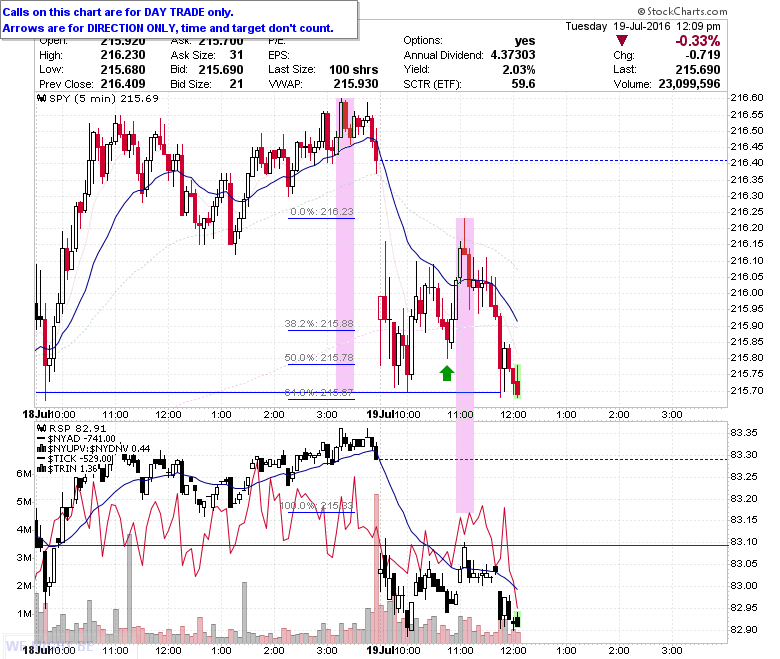This screenshot has width=780, height=659.
Task: Click the SCTR (ETF) value 59.6
Action: tap(523, 84)
